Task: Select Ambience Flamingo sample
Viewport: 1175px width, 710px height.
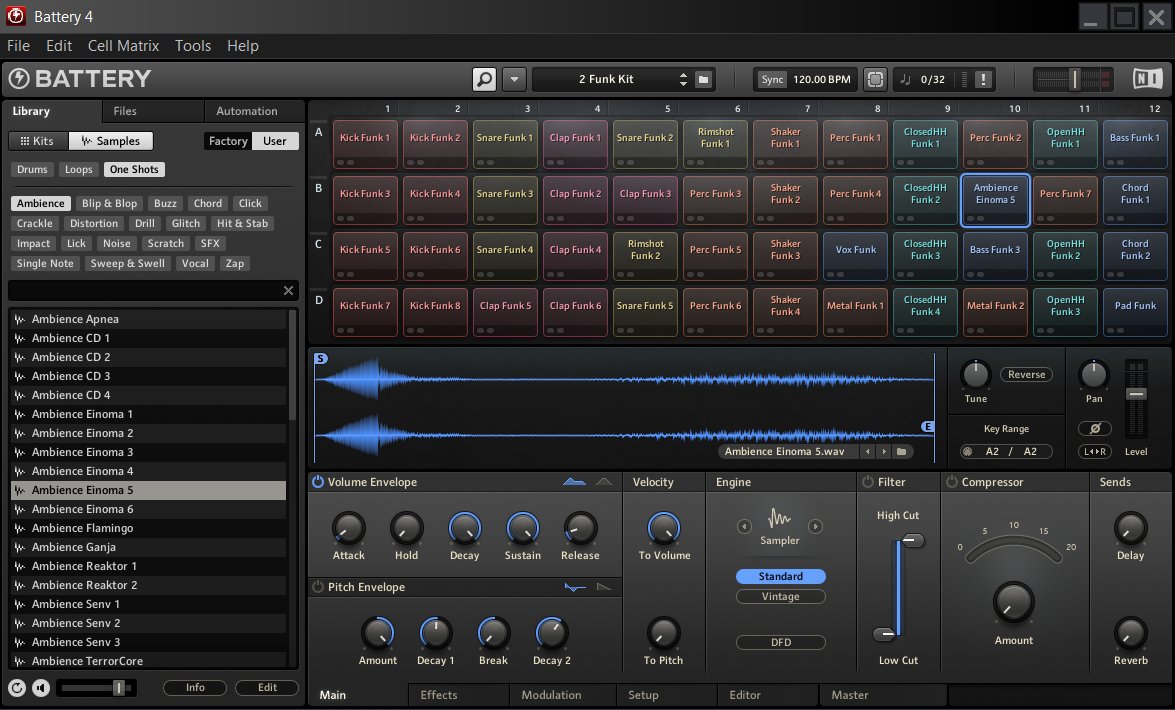Action: 148,528
